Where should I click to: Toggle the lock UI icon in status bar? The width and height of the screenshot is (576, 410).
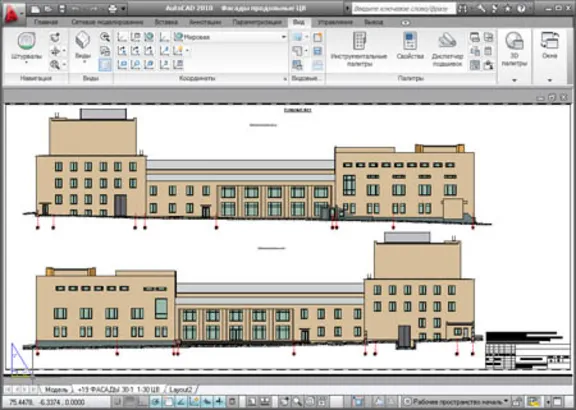point(517,402)
